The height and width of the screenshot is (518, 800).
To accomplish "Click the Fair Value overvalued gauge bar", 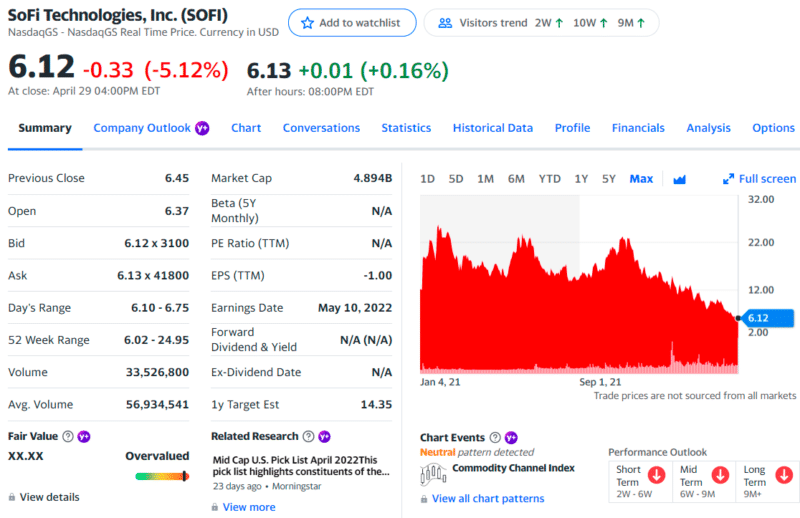I will tap(162, 476).
